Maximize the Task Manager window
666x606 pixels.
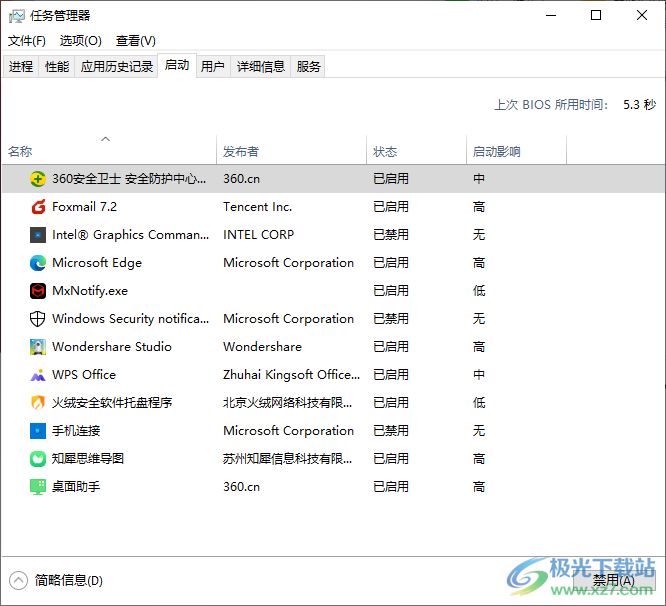point(596,16)
